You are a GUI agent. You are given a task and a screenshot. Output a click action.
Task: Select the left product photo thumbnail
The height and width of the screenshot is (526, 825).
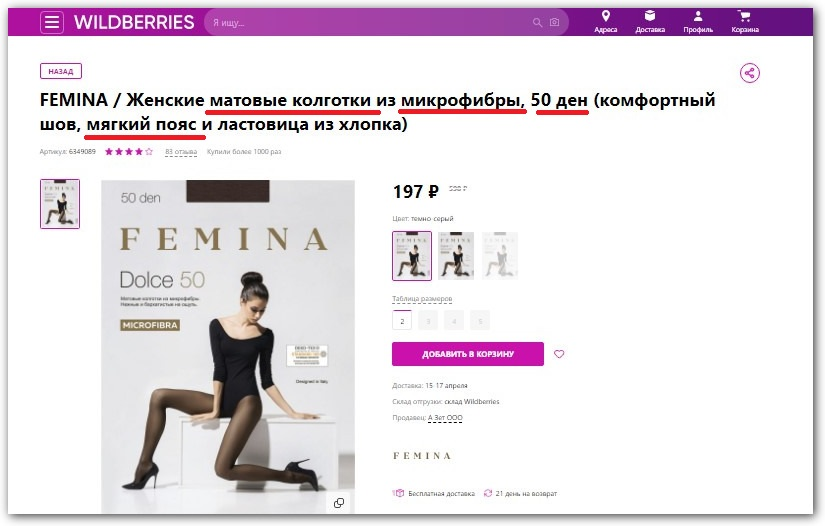60,204
